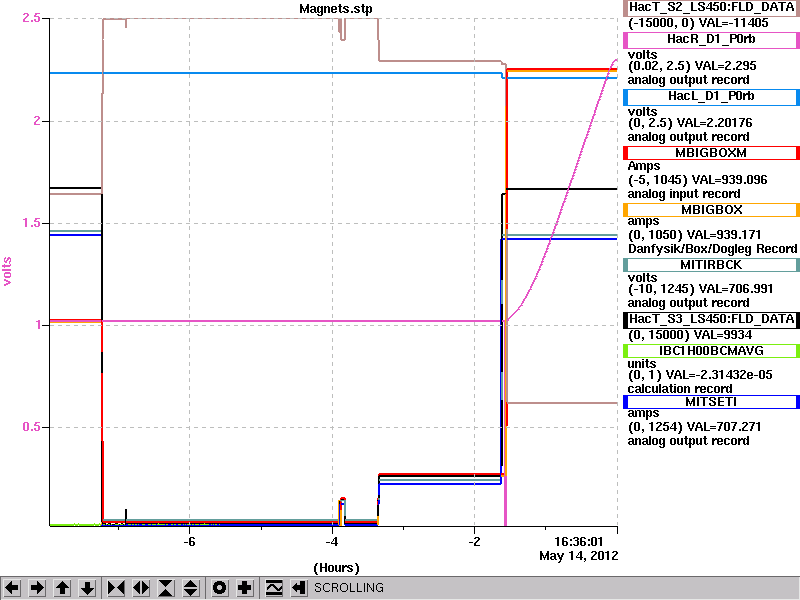Click the calculation record description text

[680, 389]
